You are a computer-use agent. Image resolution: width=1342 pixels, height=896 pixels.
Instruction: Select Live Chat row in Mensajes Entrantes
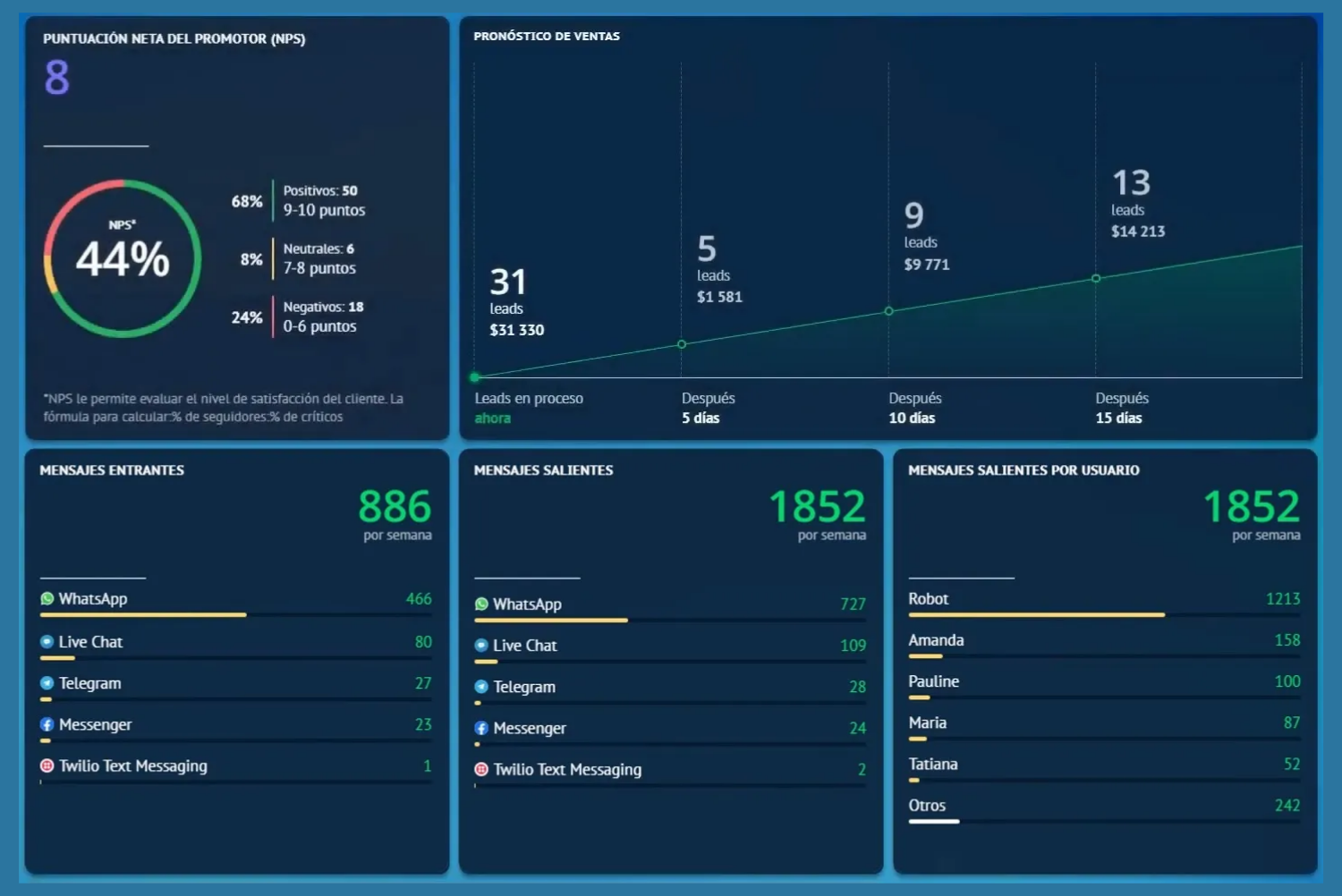[x=236, y=646]
